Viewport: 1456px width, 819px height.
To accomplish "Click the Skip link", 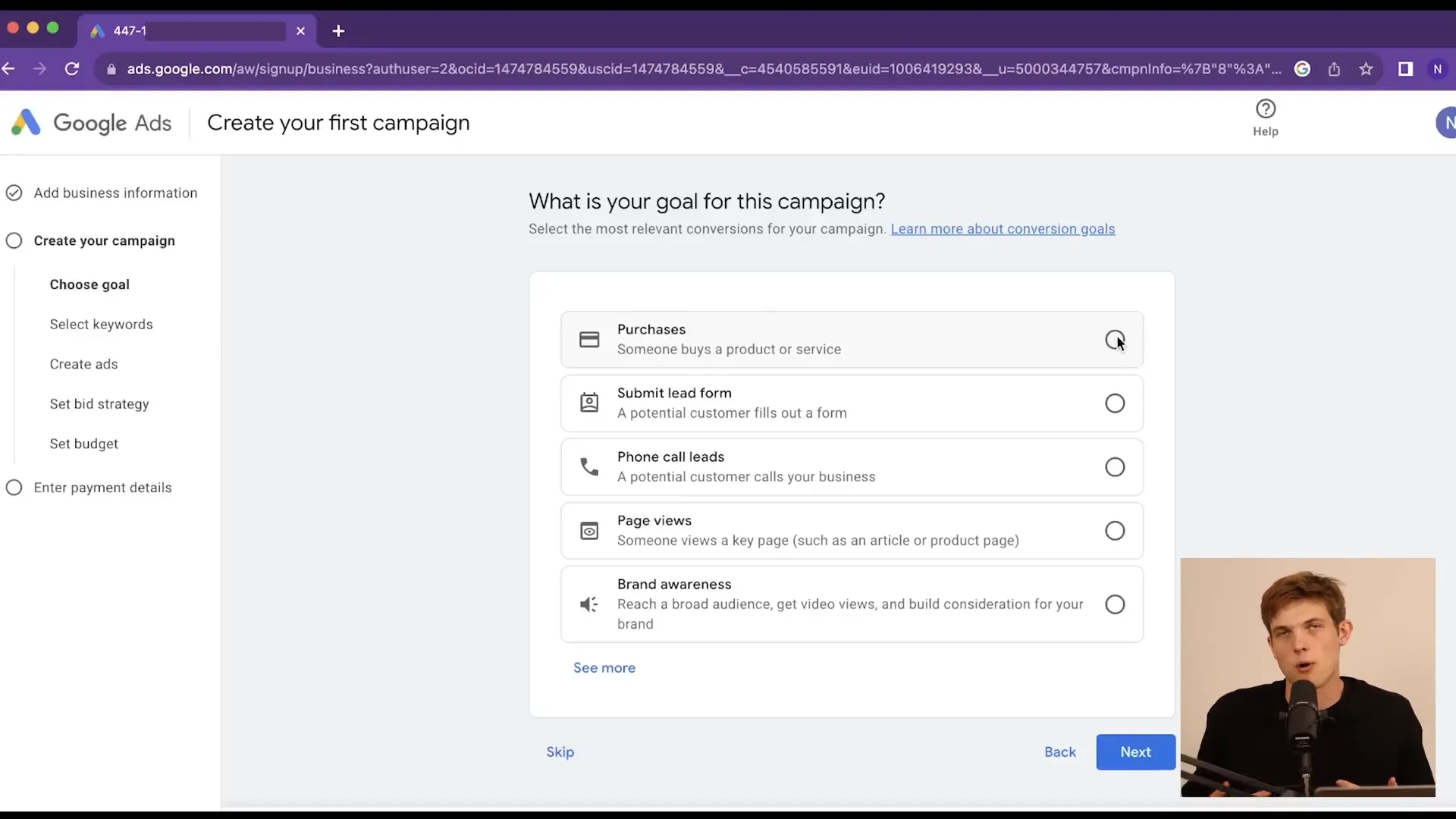I will click(x=560, y=751).
